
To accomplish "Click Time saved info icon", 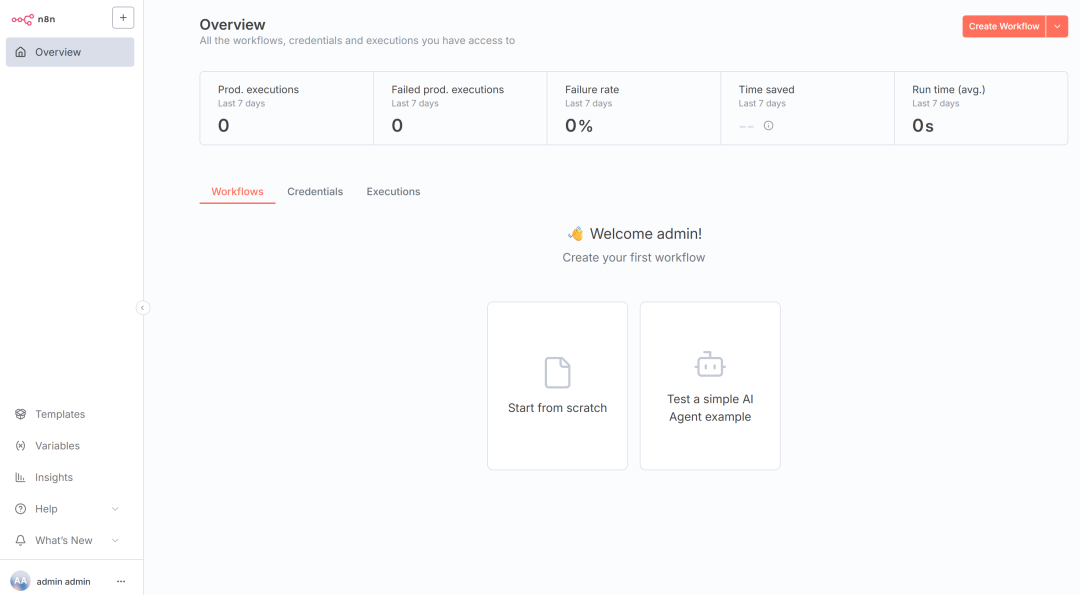I will tap(769, 126).
